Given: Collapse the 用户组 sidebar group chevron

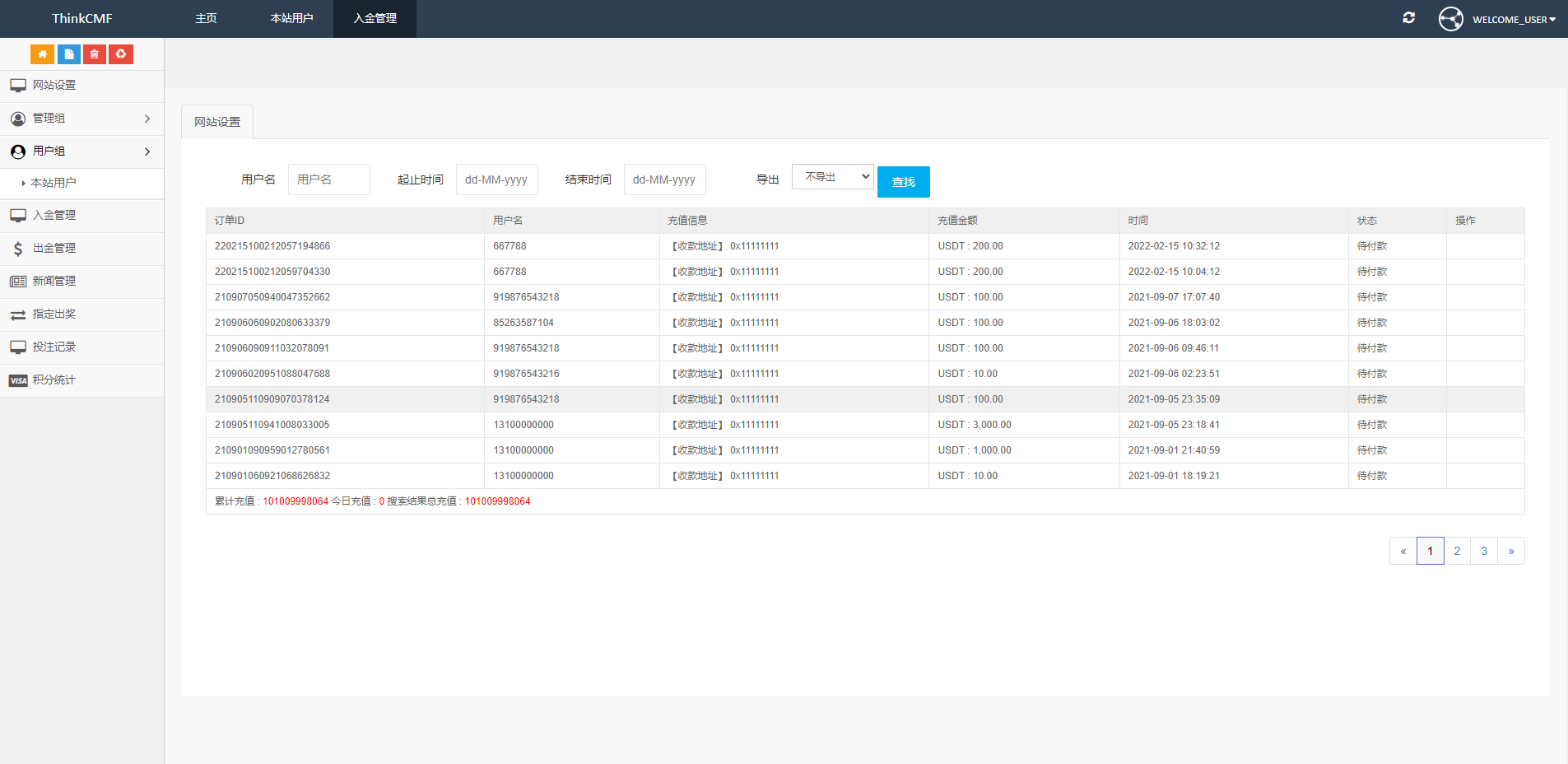Looking at the screenshot, I should tap(147, 151).
